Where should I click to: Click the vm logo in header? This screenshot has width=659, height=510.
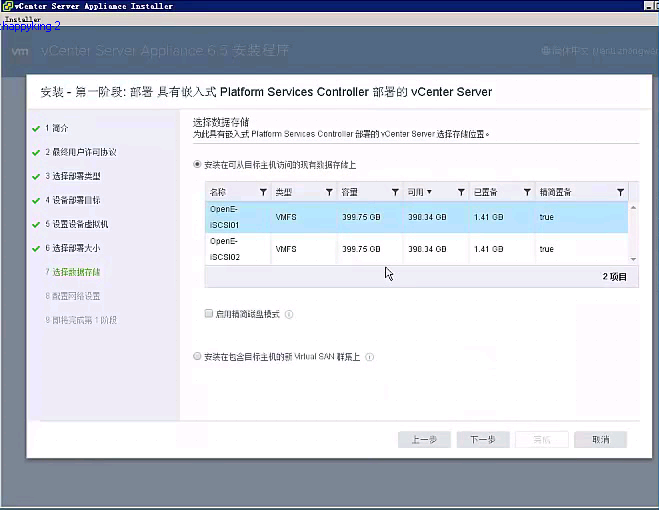pyautogui.click(x=20, y=51)
